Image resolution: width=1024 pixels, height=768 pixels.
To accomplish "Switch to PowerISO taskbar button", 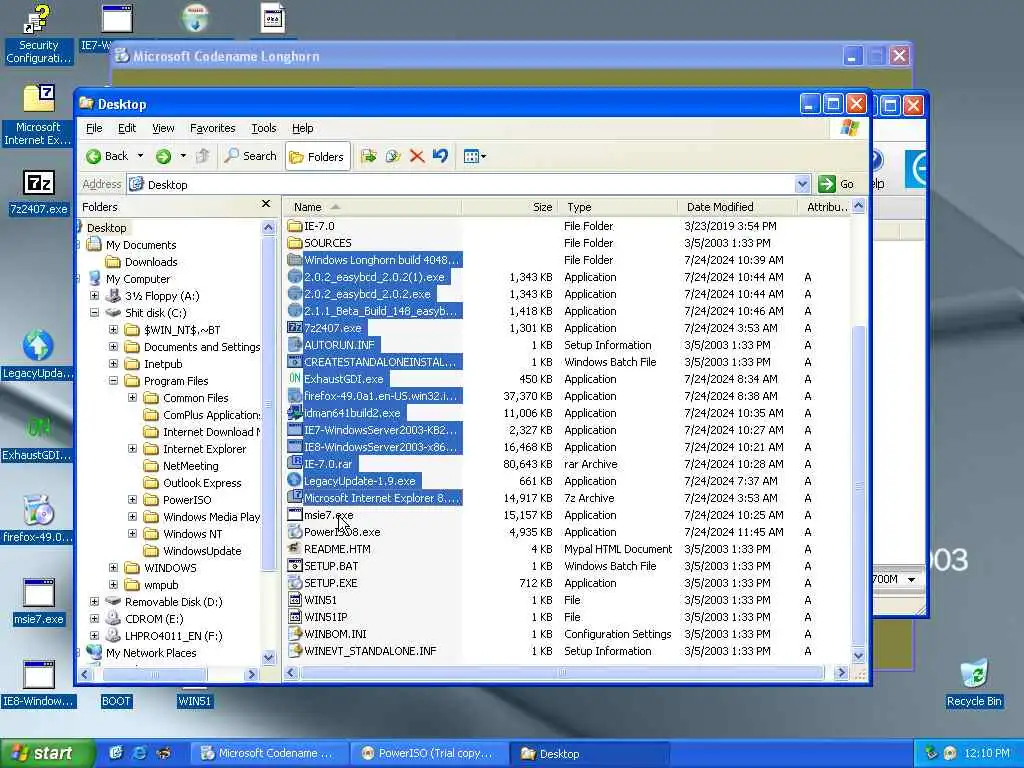I will click(x=428, y=754).
